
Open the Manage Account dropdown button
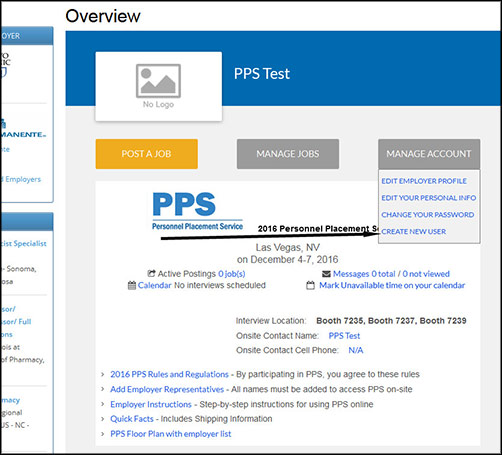click(429, 154)
